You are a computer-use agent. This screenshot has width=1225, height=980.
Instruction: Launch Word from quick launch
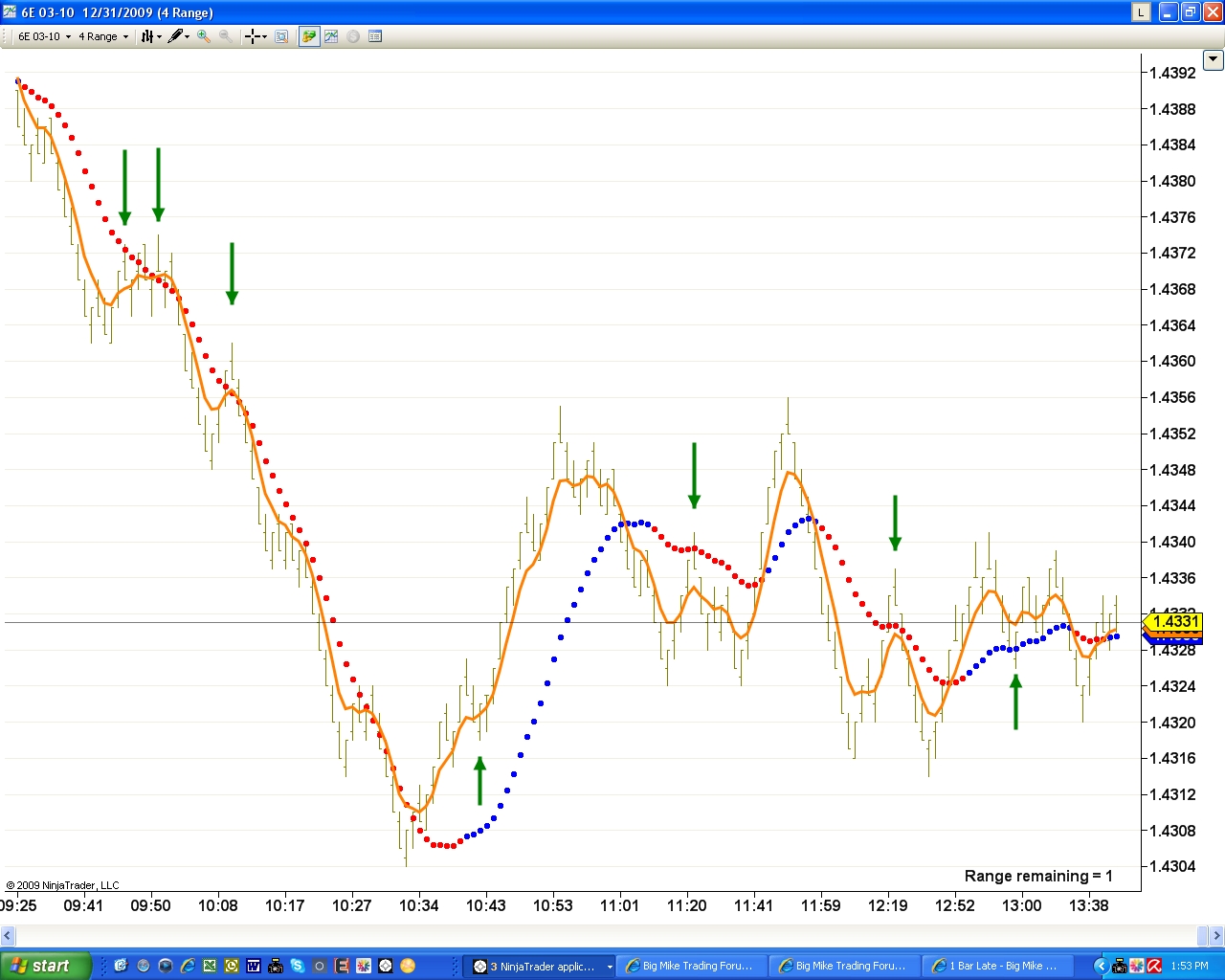[x=254, y=966]
